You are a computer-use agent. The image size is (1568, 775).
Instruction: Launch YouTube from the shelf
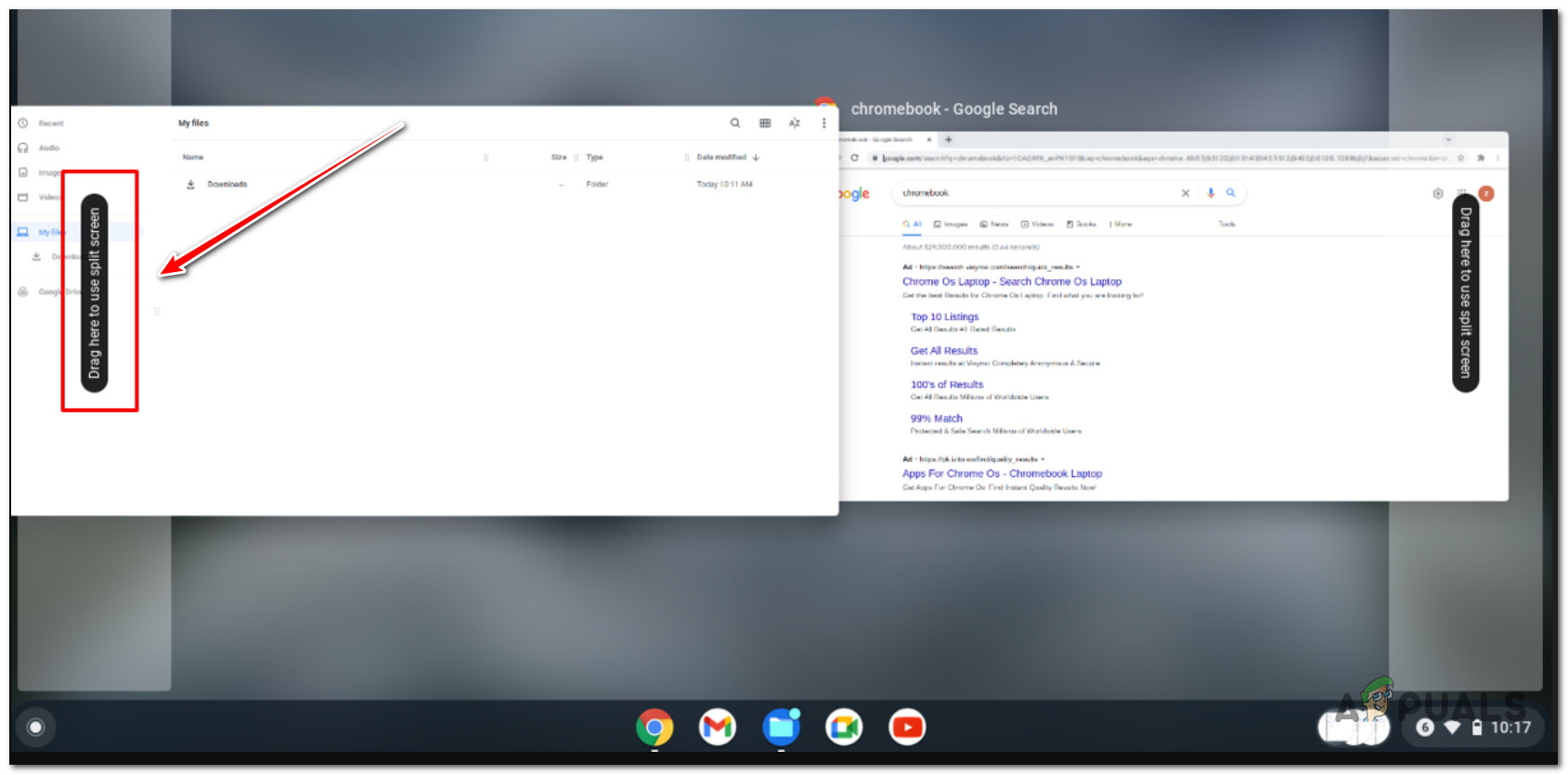(907, 728)
